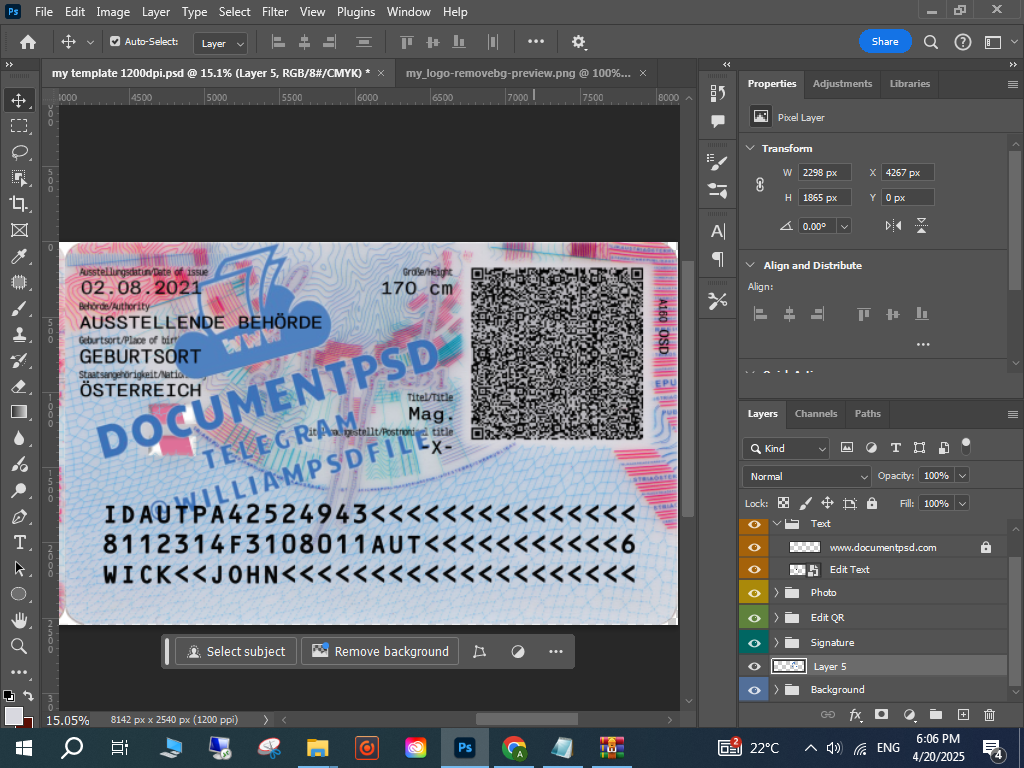Toggle the width-height link constraint
The width and height of the screenshot is (1024, 768).
[x=760, y=185]
